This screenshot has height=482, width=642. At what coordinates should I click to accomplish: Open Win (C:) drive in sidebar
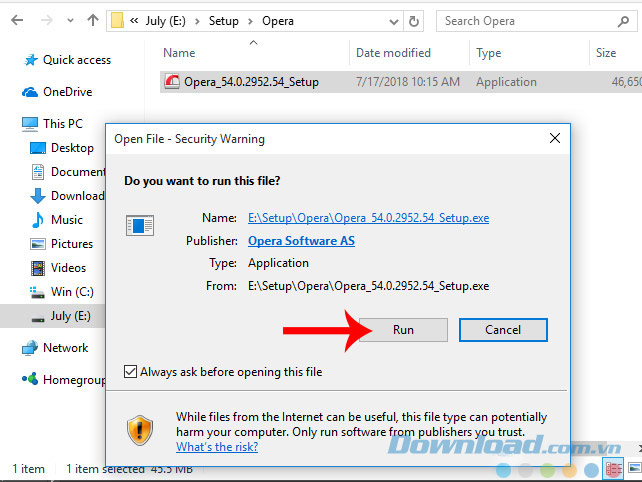(x=72, y=292)
